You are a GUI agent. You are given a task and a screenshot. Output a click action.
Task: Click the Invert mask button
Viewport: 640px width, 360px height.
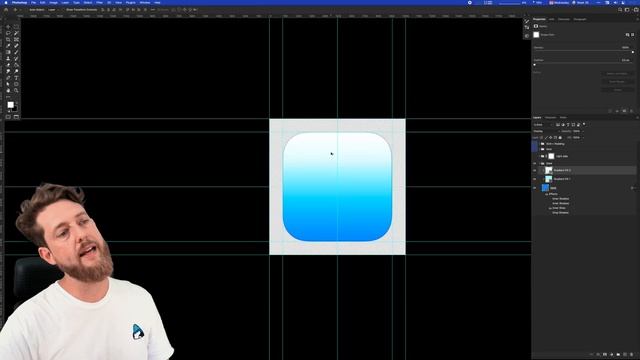(x=617, y=90)
